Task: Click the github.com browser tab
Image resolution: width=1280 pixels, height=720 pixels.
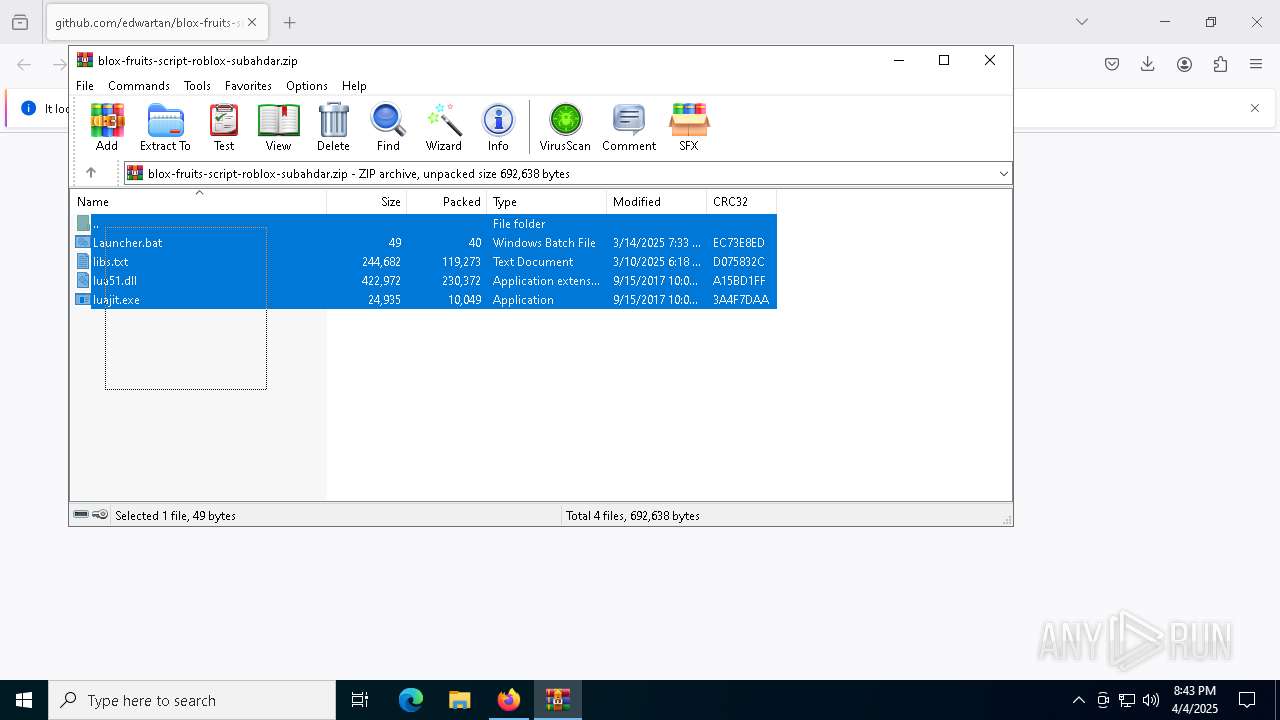Action: click(157, 22)
